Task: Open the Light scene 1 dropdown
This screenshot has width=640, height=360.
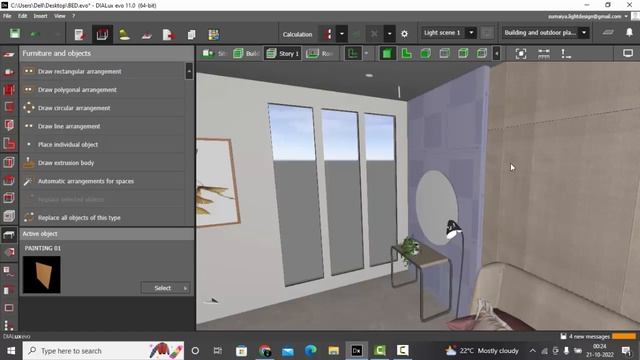Action: click(x=471, y=33)
